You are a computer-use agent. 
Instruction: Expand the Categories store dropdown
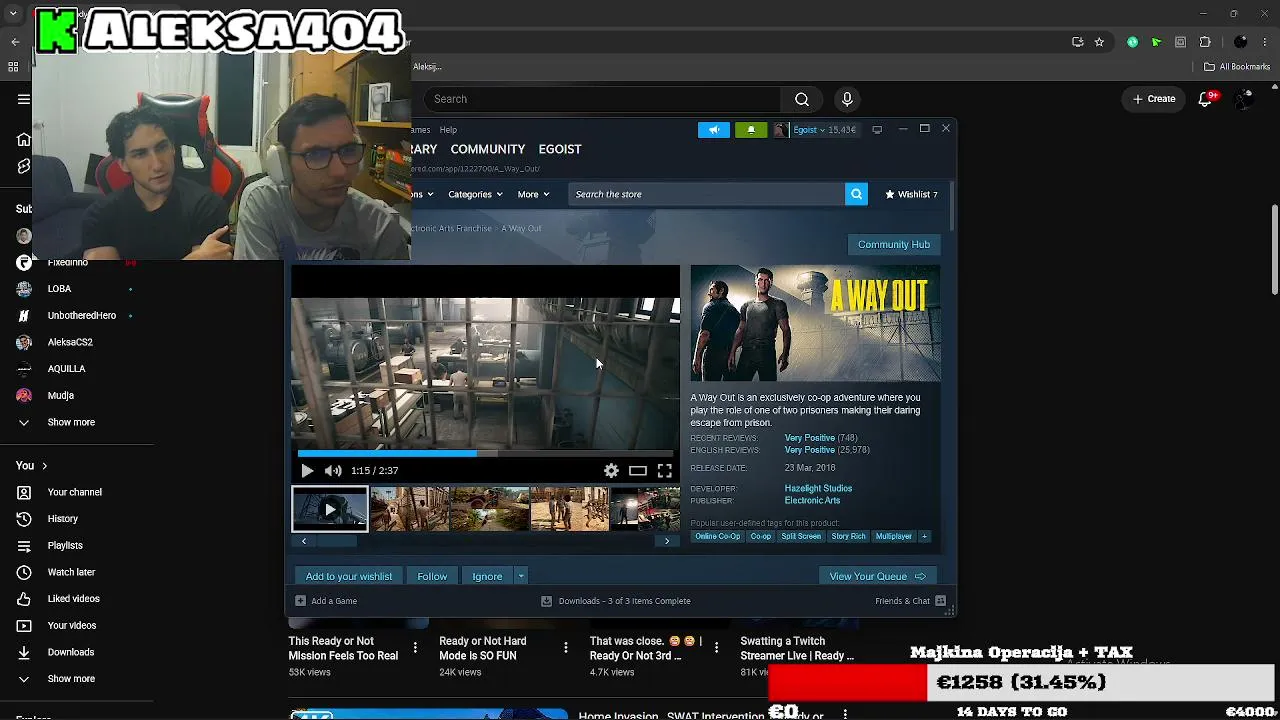click(475, 194)
